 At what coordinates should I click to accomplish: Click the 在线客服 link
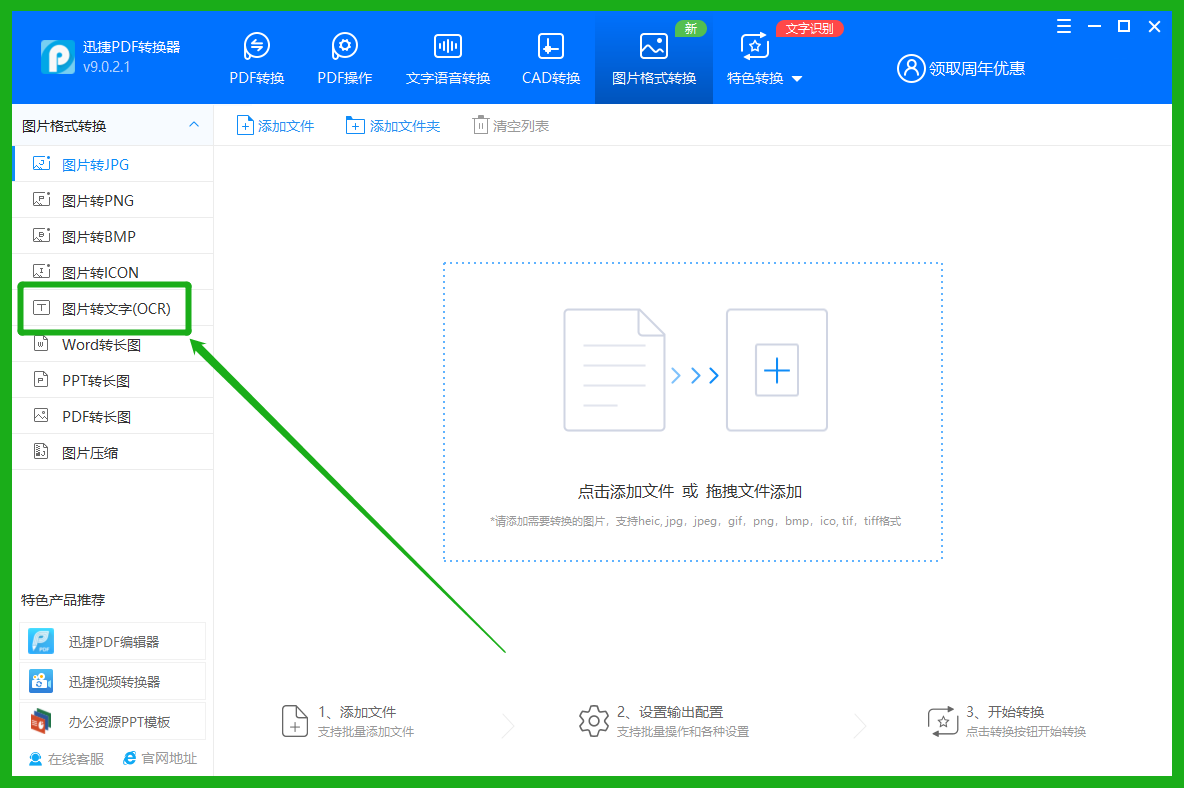[66, 759]
